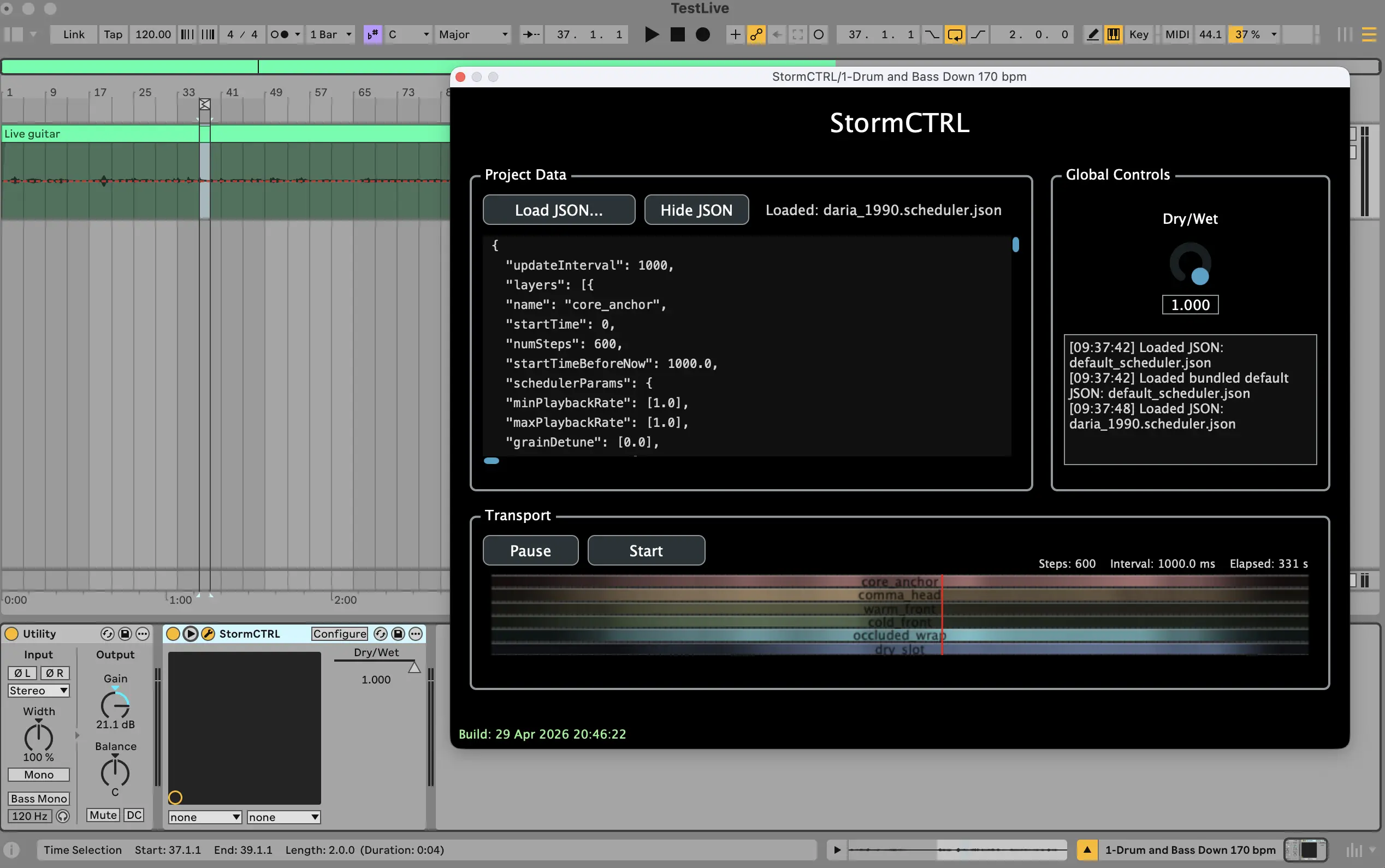Open the Major scale dropdown
Viewport: 1385px width, 868px height.
tap(472, 34)
